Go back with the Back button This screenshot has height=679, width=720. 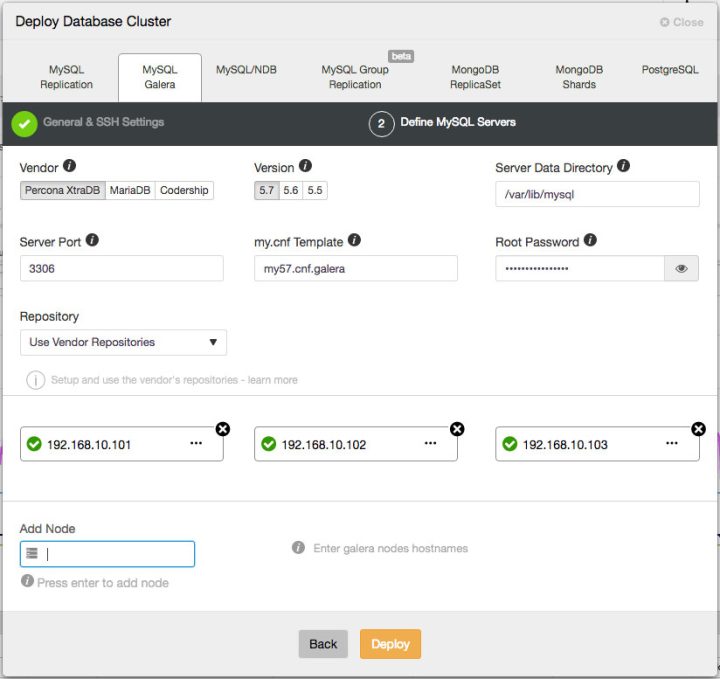(323, 644)
